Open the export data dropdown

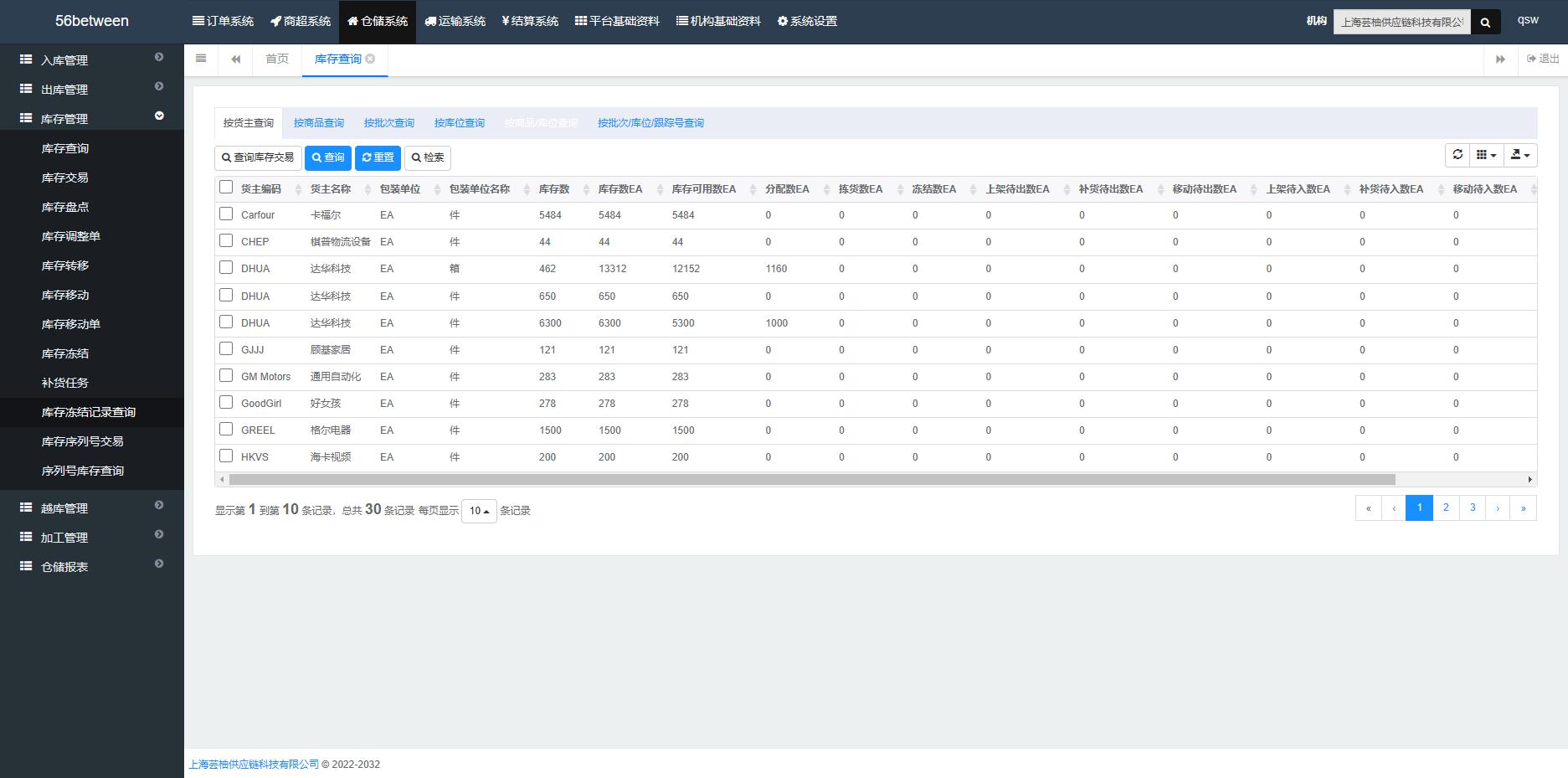pyautogui.click(x=1520, y=155)
